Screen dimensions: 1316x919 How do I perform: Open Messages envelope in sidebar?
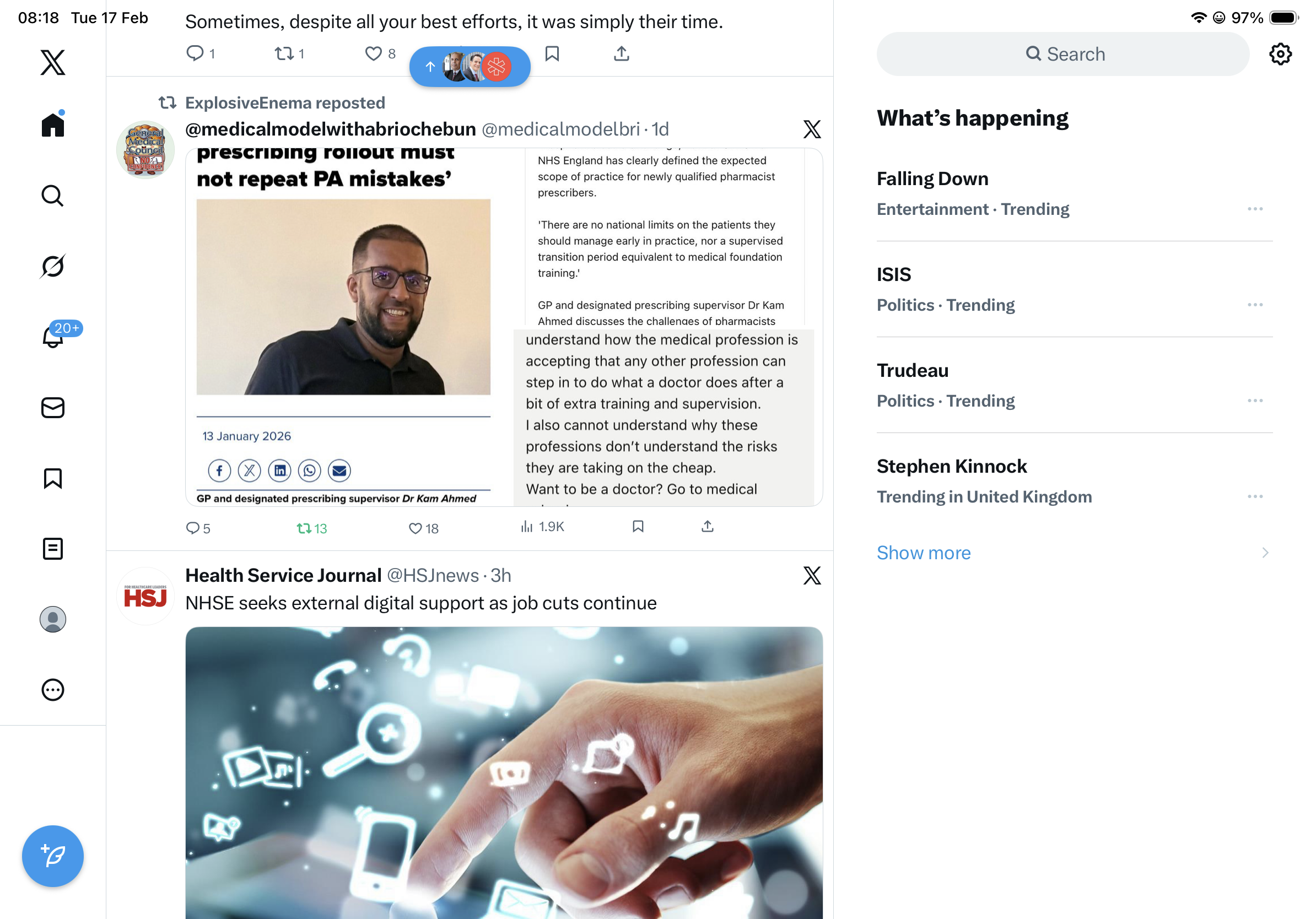[53, 407]
